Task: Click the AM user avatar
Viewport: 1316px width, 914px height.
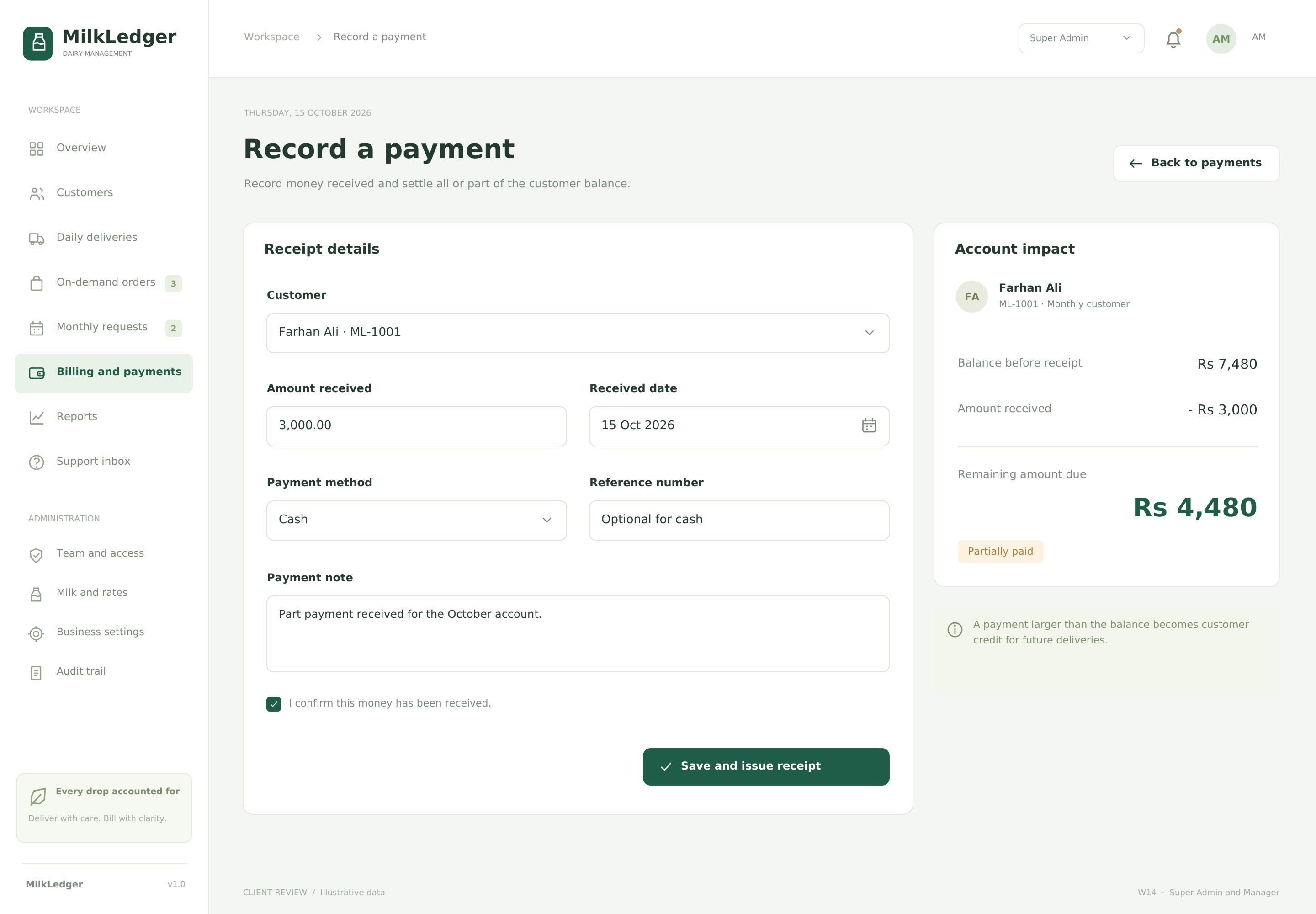Action: 1221,39
